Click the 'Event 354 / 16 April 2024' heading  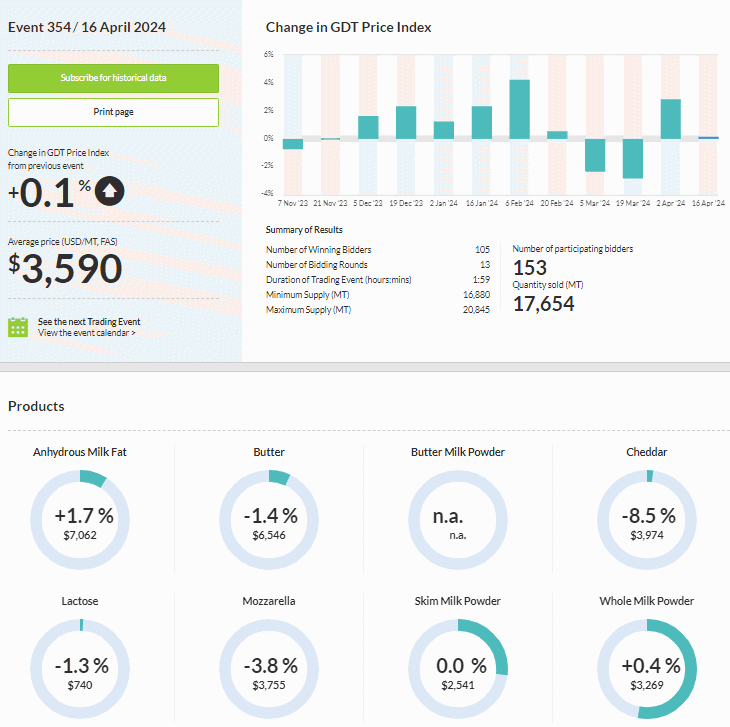click(x=87, y=27)
